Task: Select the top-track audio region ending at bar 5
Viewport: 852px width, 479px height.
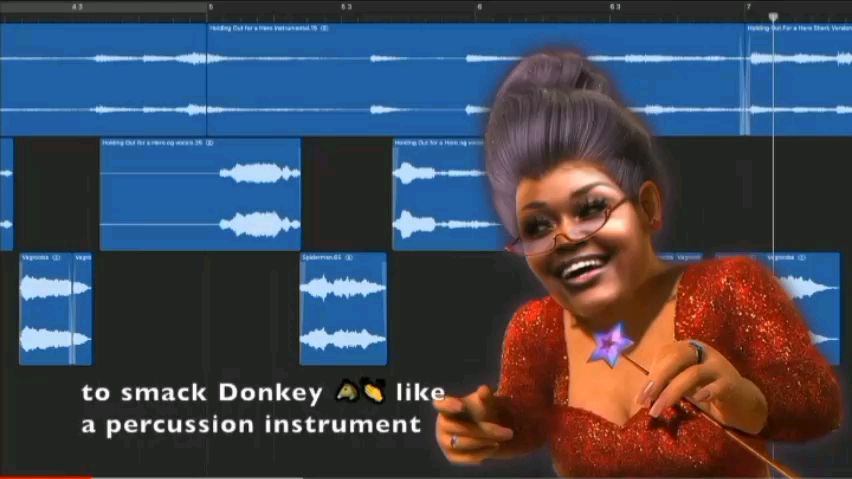Action: coord(103,80)
